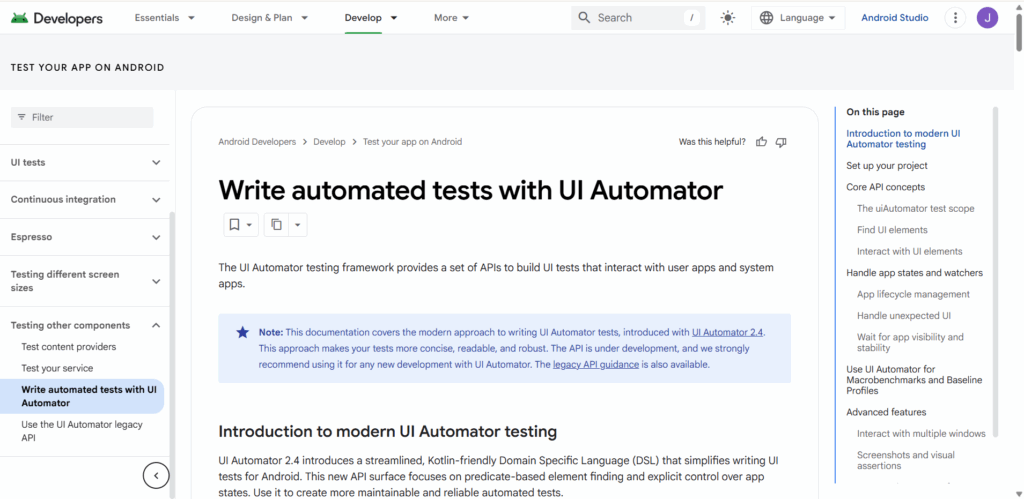Jump to Handle unexpected UI
1024x499 pixels.
click(x=904, y=315)
